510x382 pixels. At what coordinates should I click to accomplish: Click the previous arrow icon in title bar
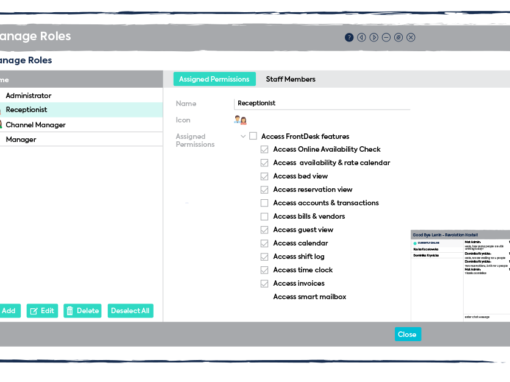coord(361,37)
